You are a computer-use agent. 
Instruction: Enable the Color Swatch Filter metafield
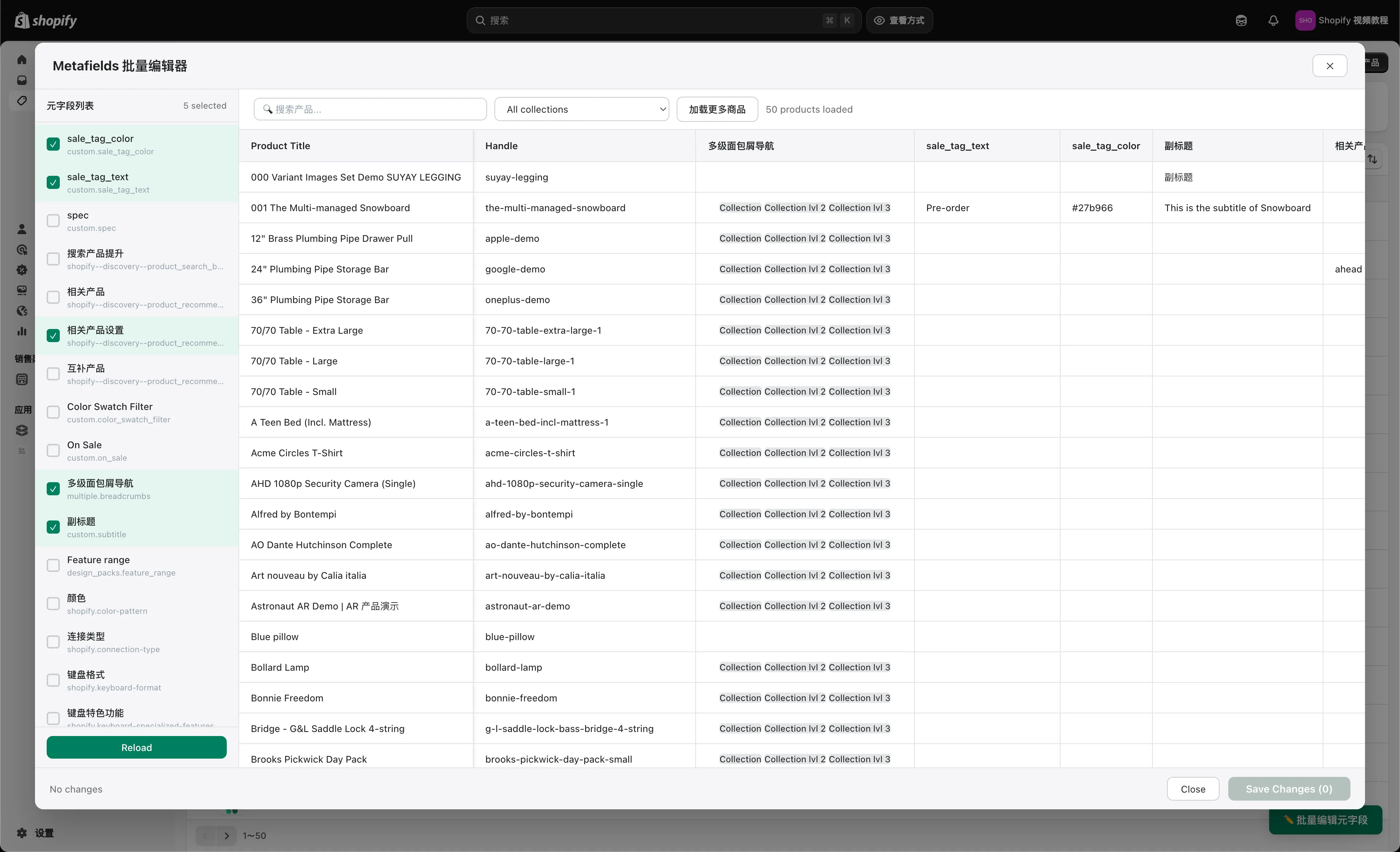(53, 411)
